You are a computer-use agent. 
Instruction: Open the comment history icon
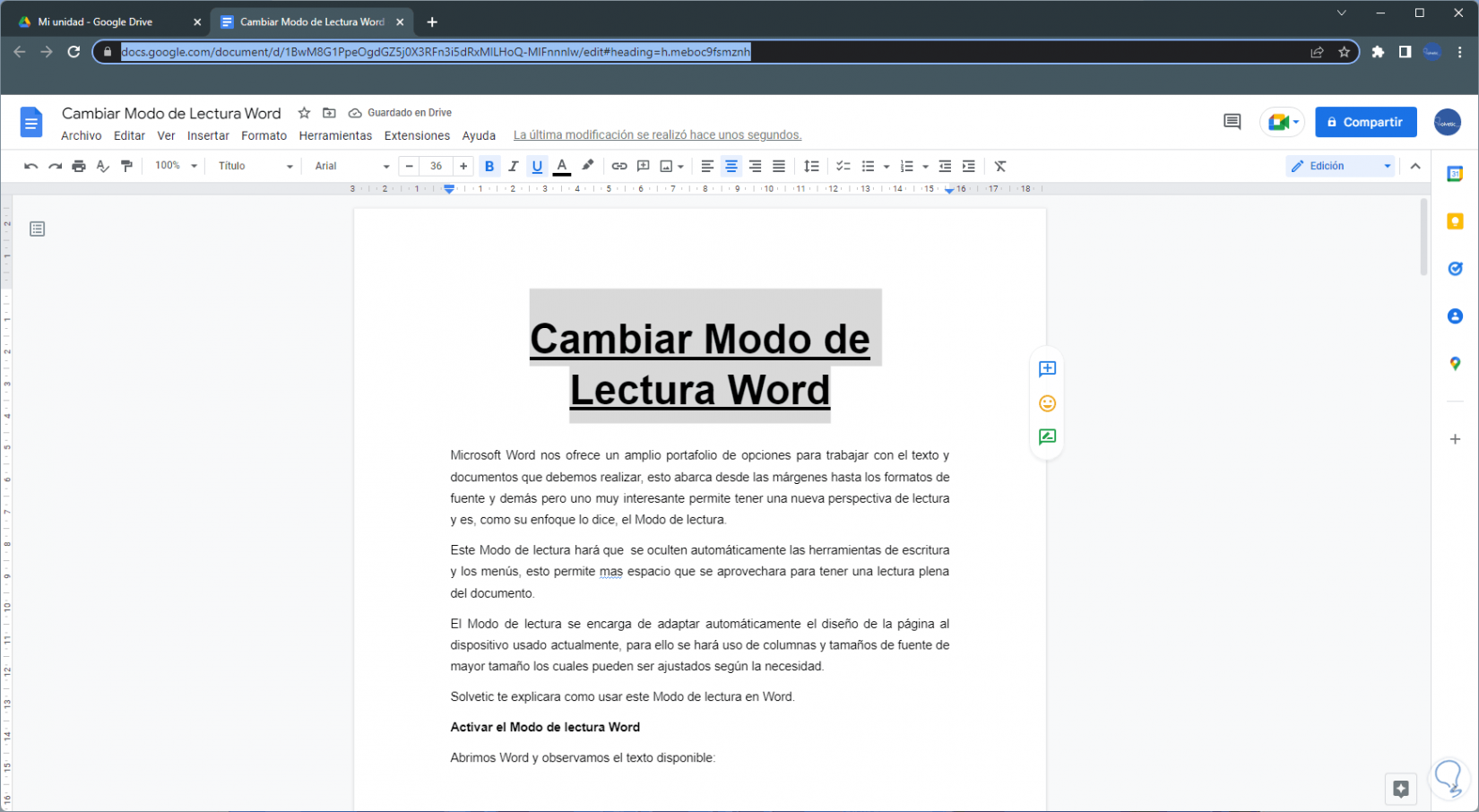[x=1232, y=122]
